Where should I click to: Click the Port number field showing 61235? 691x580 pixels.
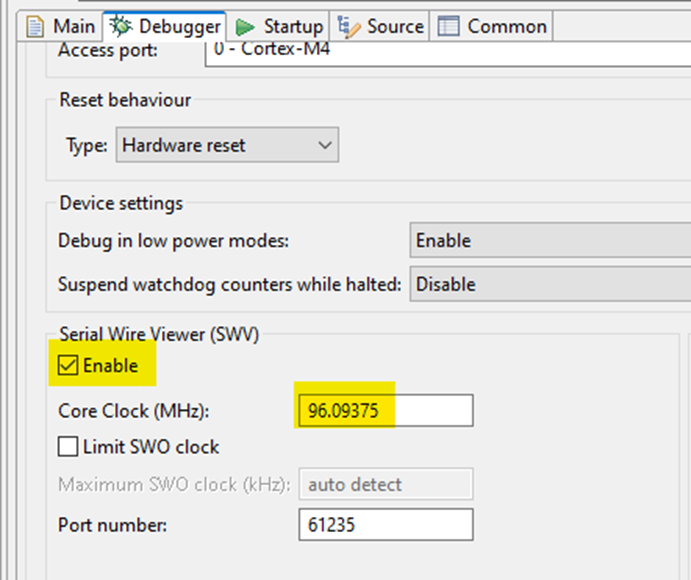(x=385, y=524)
